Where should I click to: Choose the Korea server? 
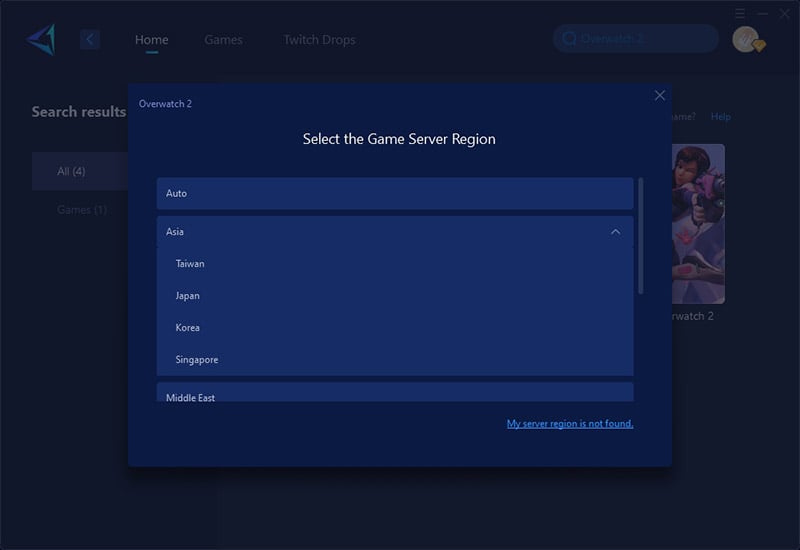[x=395, y=328]
